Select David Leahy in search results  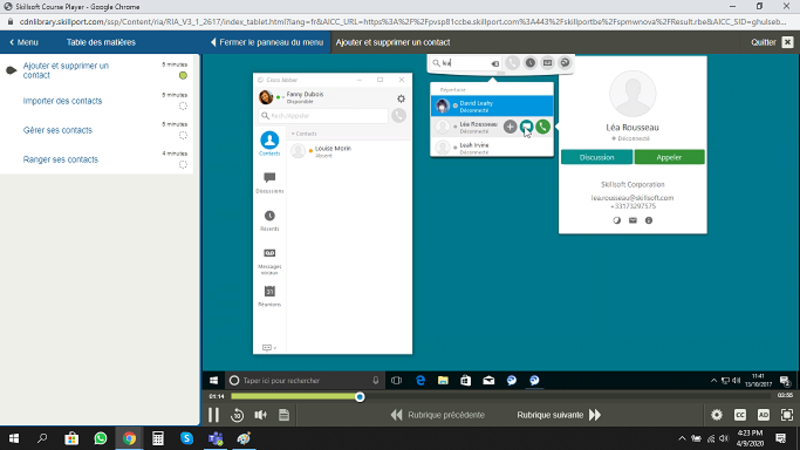(492, 106)
